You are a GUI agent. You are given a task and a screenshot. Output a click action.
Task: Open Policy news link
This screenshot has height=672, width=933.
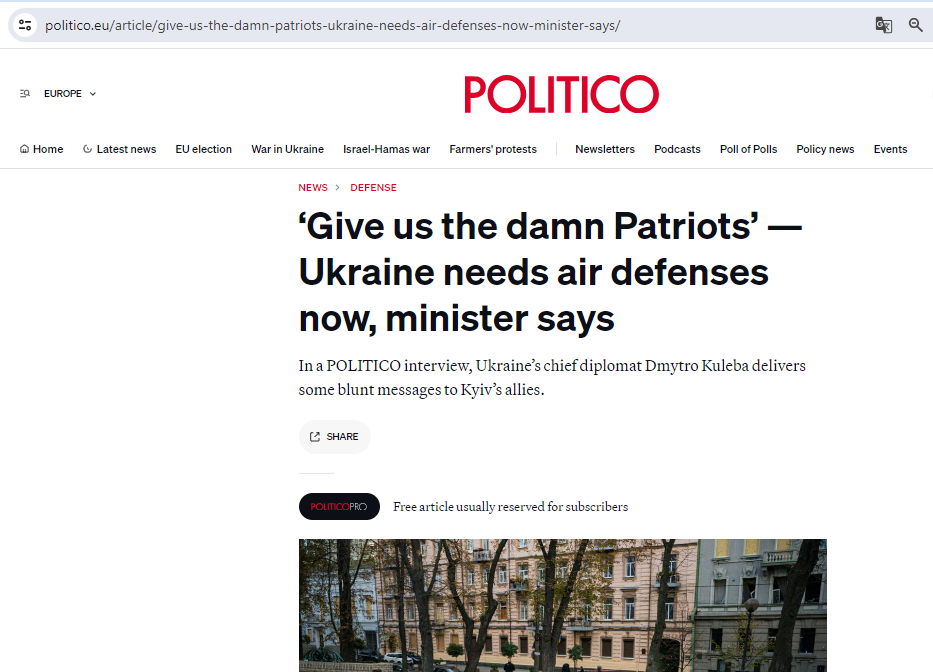point(825,149)
